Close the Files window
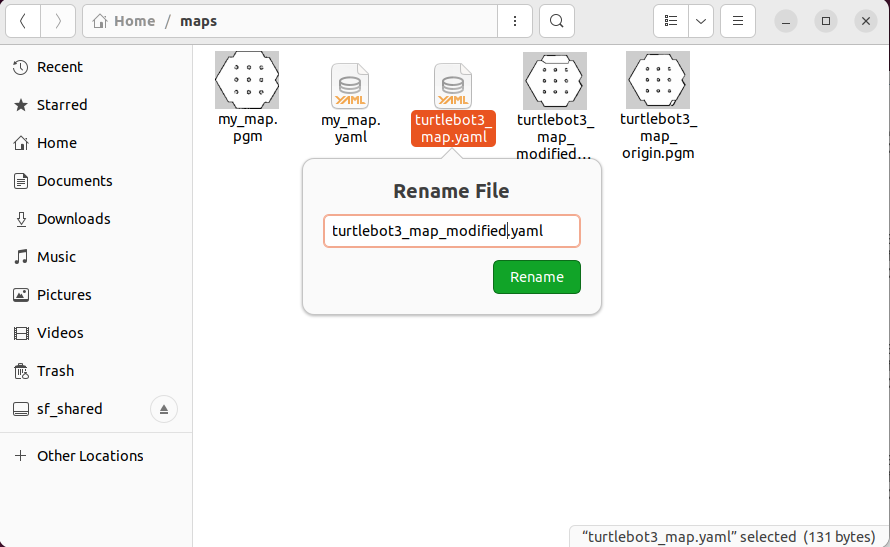890x547 pixels. point(866,21)
